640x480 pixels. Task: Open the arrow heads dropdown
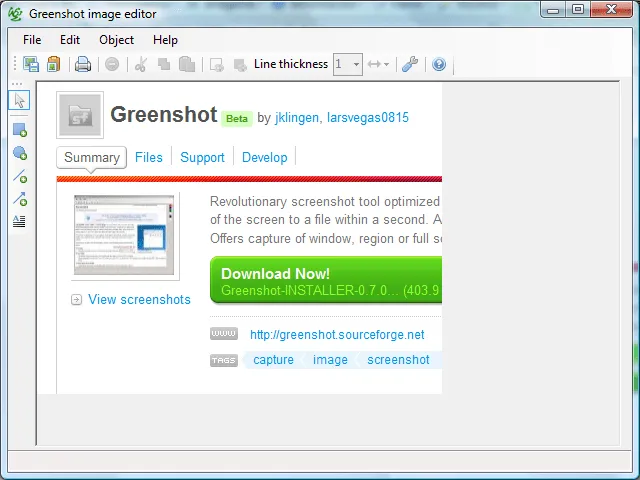(x=378, y=64)
